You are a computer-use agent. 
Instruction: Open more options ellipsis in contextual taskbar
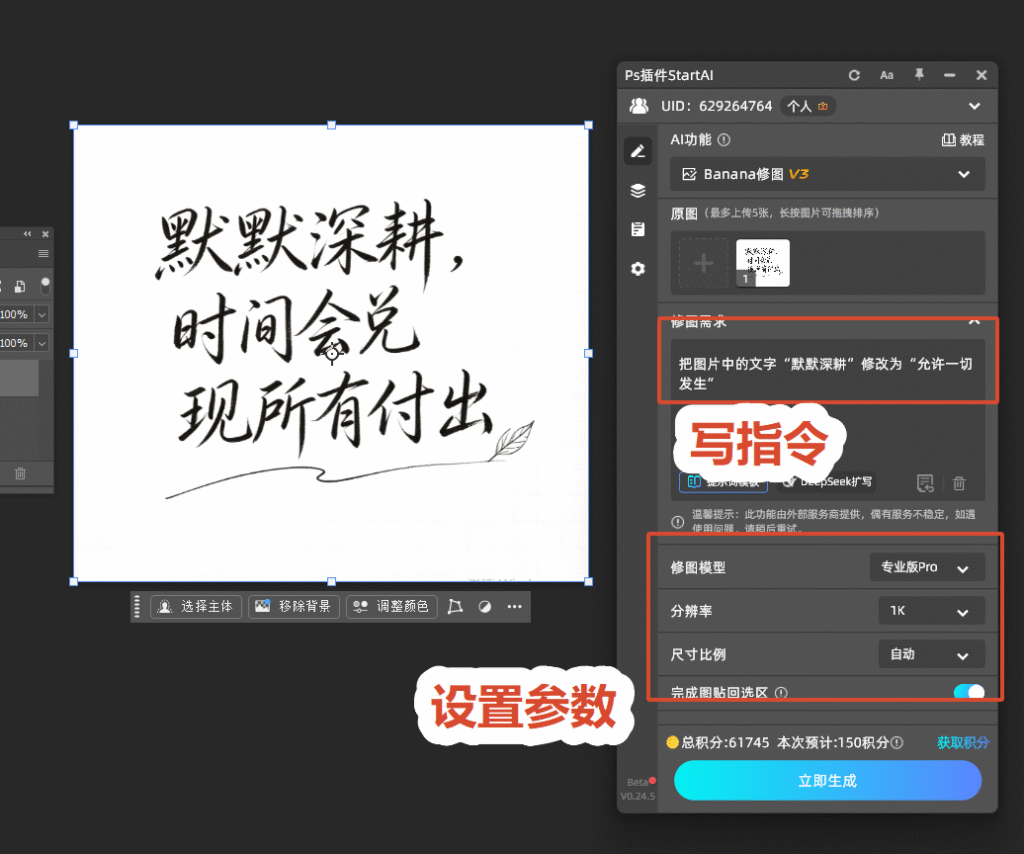(515, 607)
